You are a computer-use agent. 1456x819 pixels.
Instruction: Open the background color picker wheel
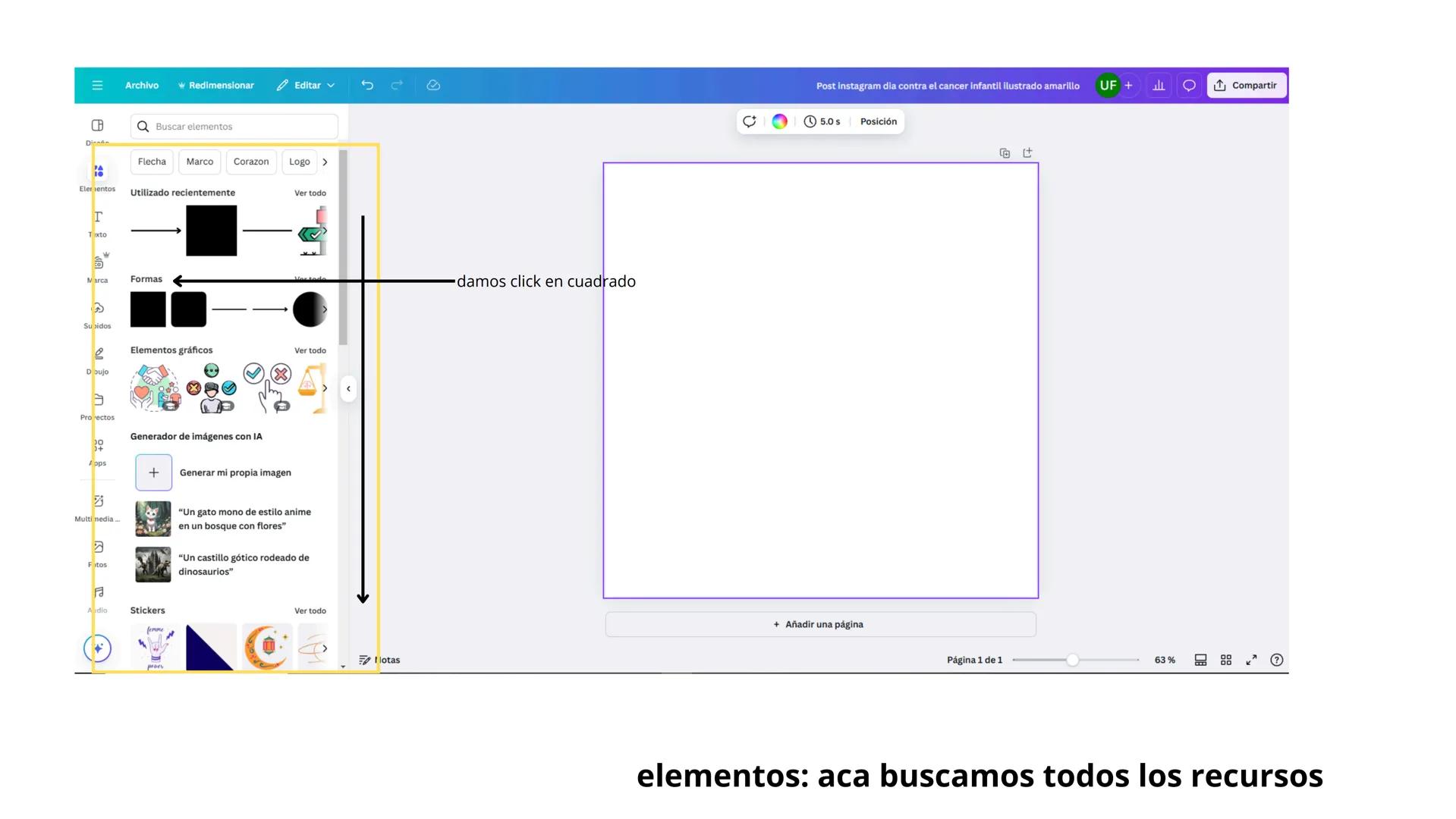tap(778, 121)
